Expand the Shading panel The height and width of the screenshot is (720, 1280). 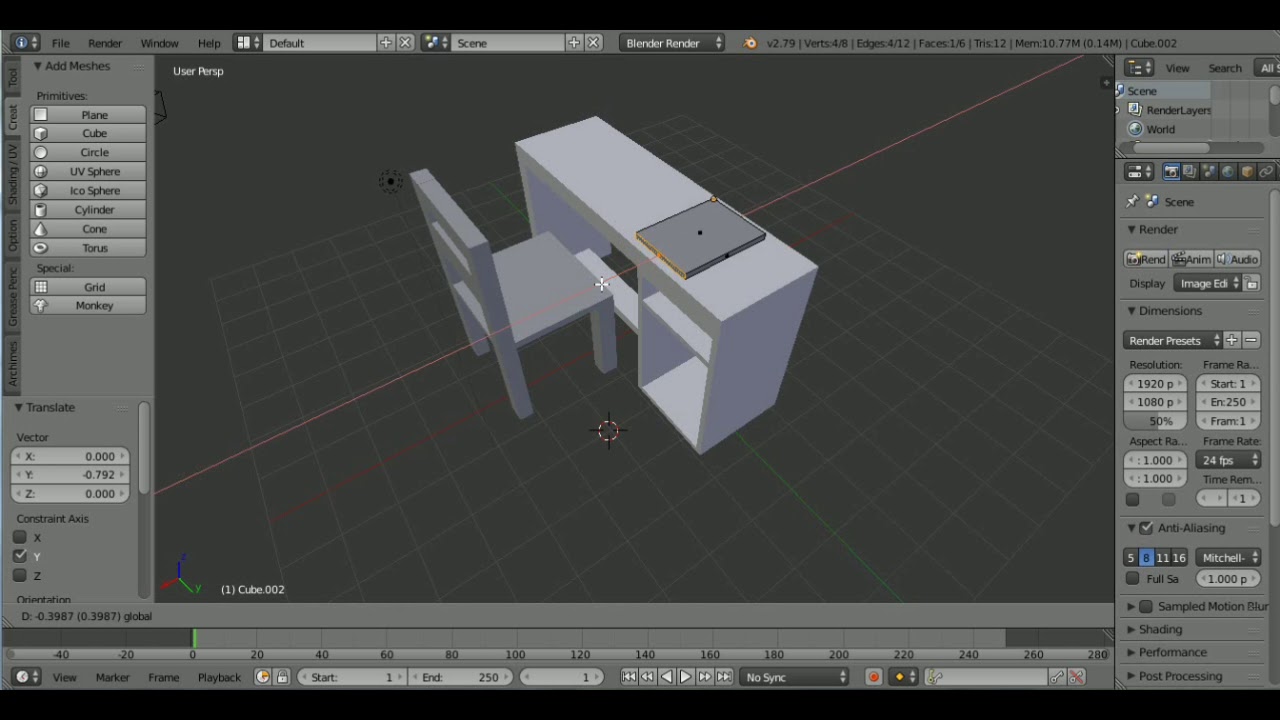(1160, 630)
